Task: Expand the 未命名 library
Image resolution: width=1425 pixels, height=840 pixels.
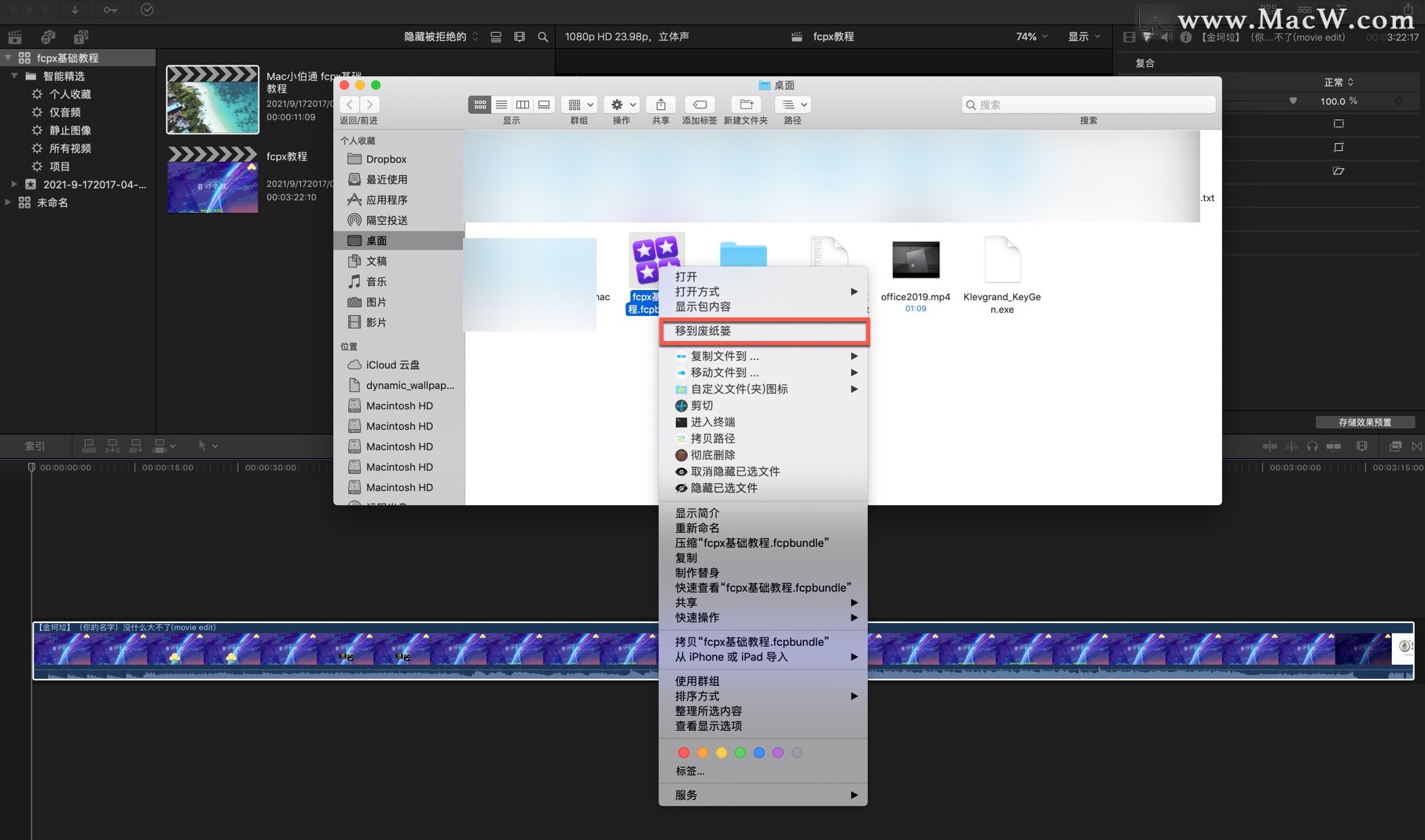Action: (8, 202)
